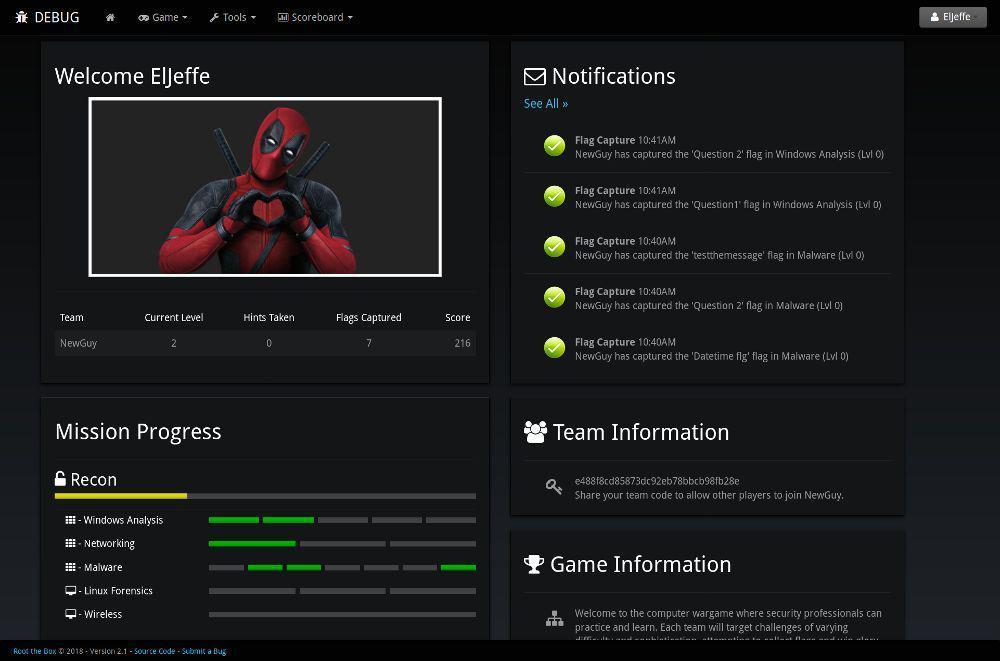Click check icon for 'testthemessage' Malware capture
The height and width of the screenshot is (661, 1000).
pyautogui.click(x=554, y=246)
